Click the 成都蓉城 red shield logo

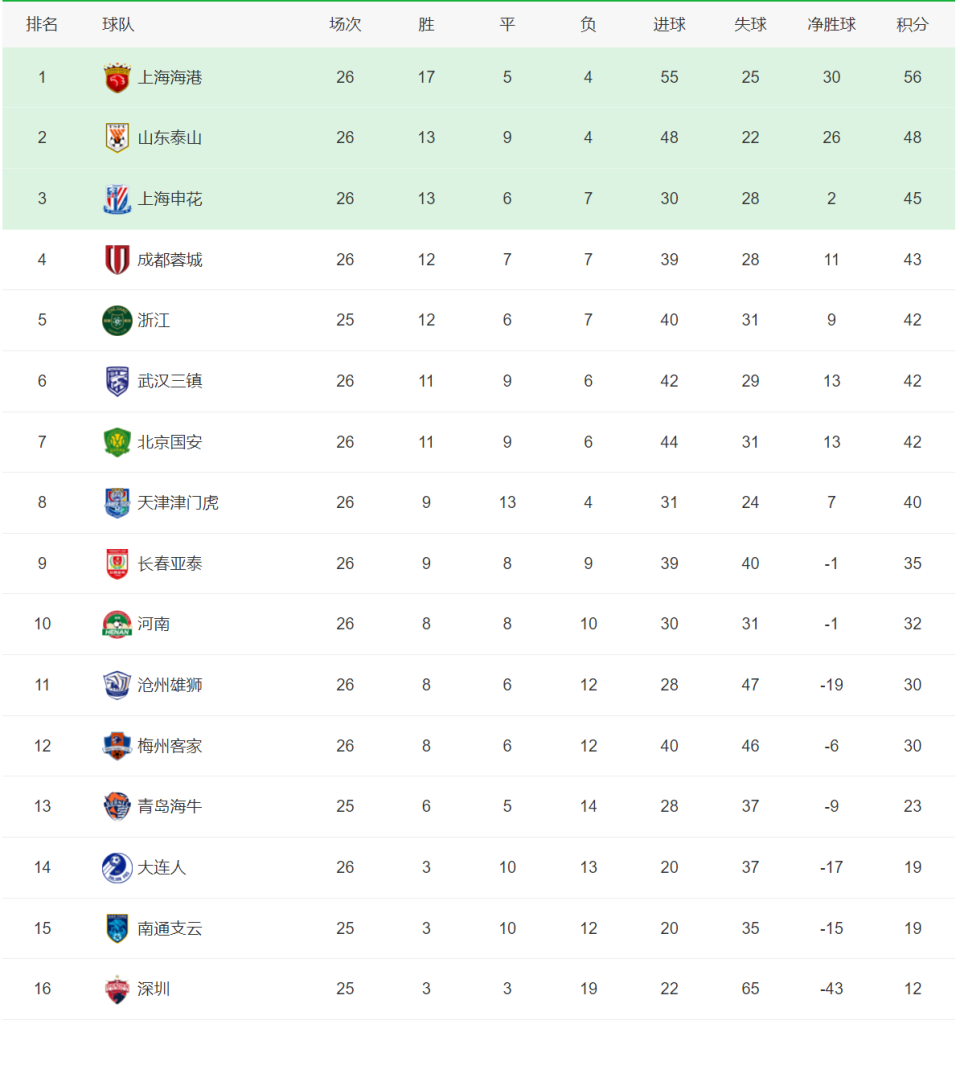[117, 259]
